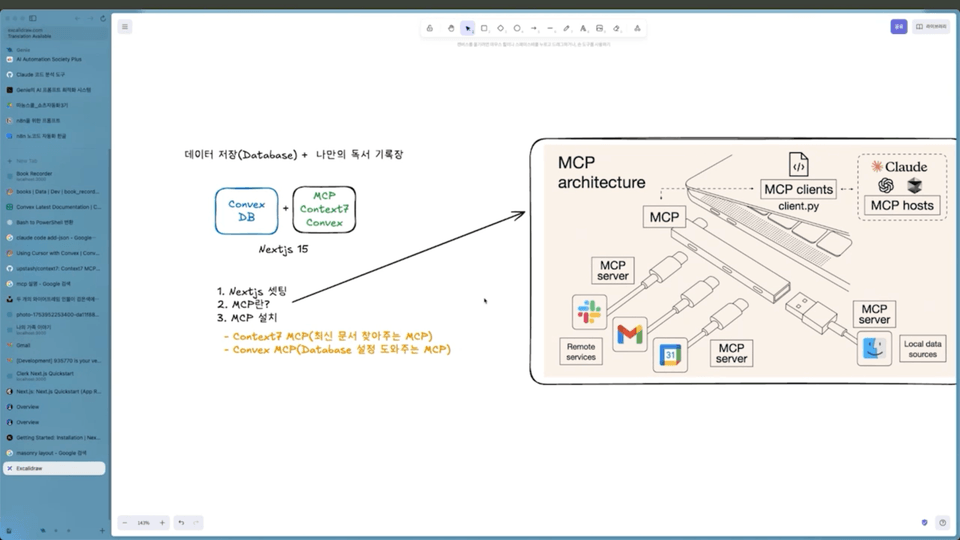Select the Text tool
The height and width of the screenshot is (540, 960).
[x=583, y=28]
